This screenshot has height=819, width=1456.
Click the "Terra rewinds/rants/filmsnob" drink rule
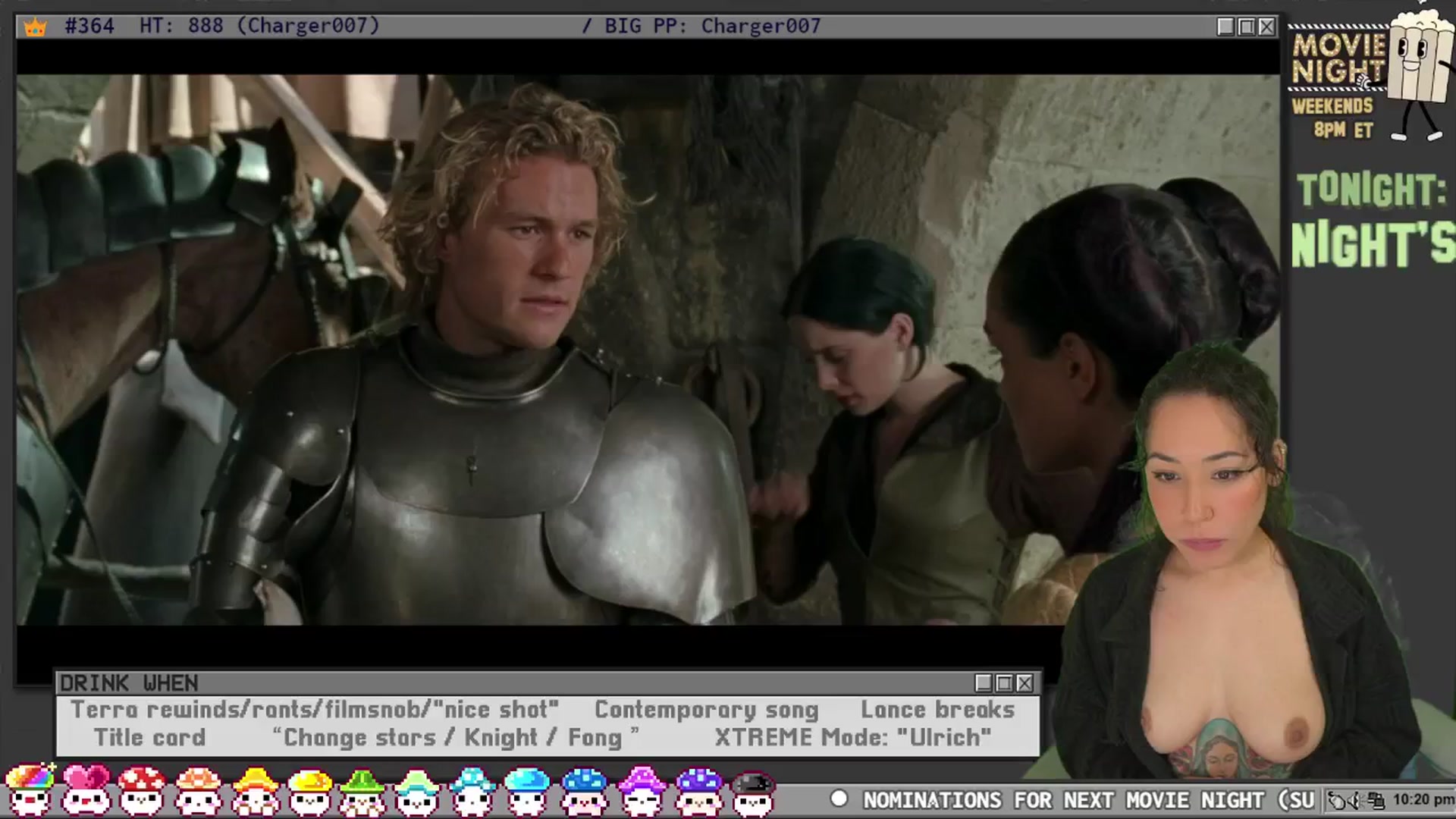click(315, 710)
